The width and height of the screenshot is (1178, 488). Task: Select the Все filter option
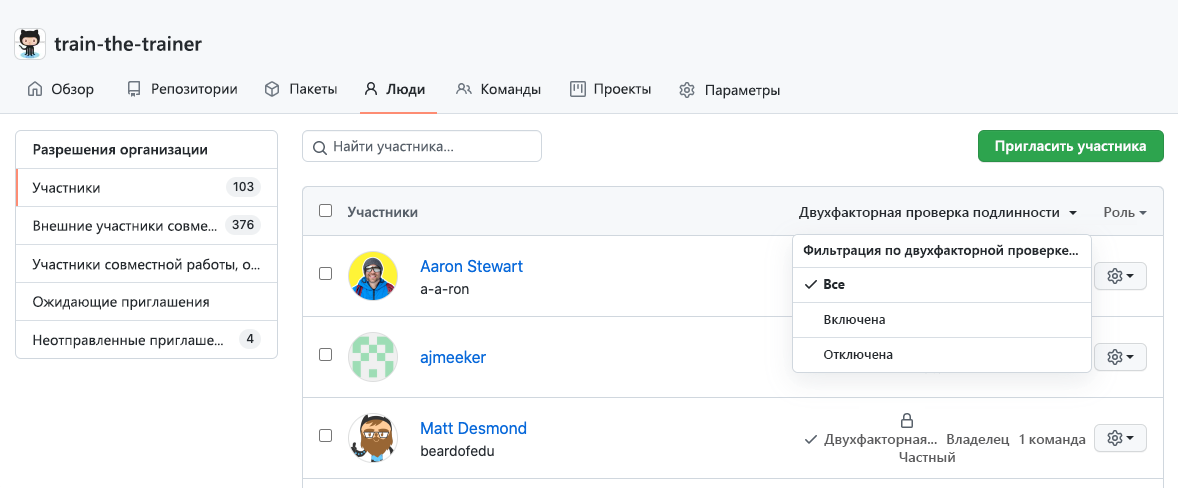pos(941,285)
